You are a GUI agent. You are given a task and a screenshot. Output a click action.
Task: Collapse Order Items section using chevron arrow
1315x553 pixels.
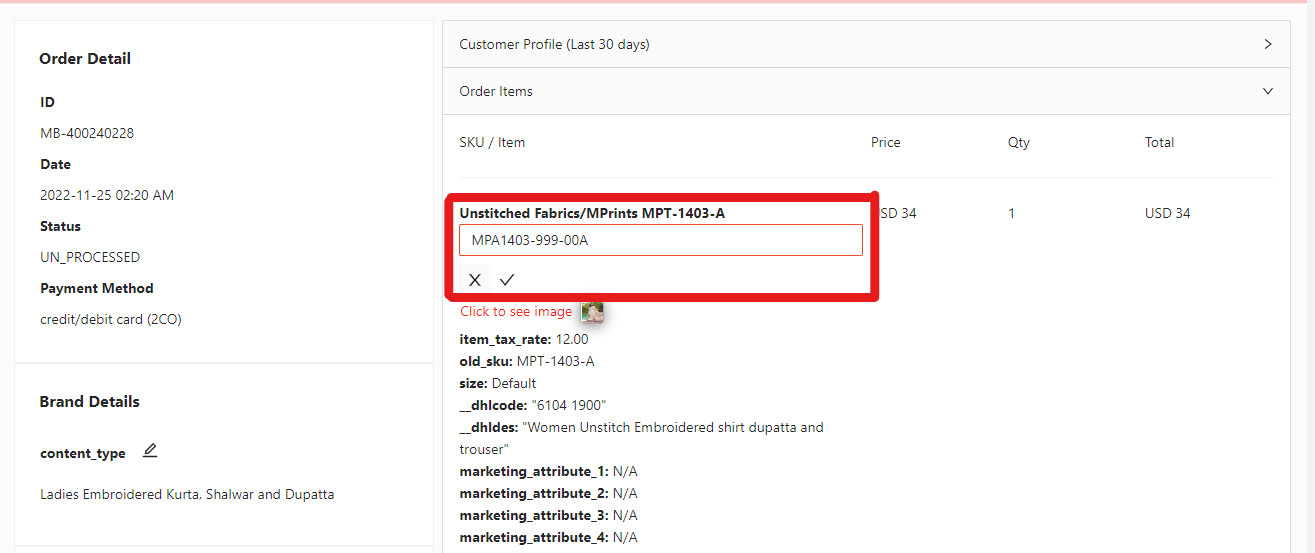pos(1268,91)
